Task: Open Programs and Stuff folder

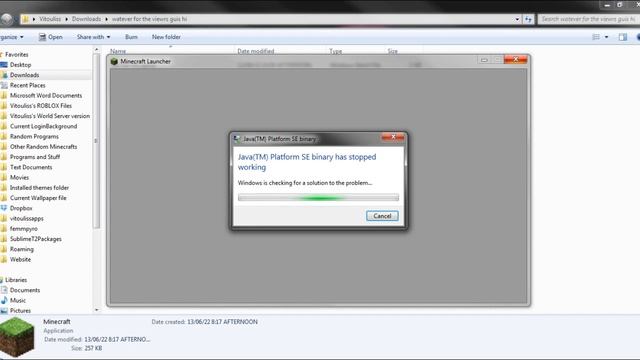Action: (35, 157)
